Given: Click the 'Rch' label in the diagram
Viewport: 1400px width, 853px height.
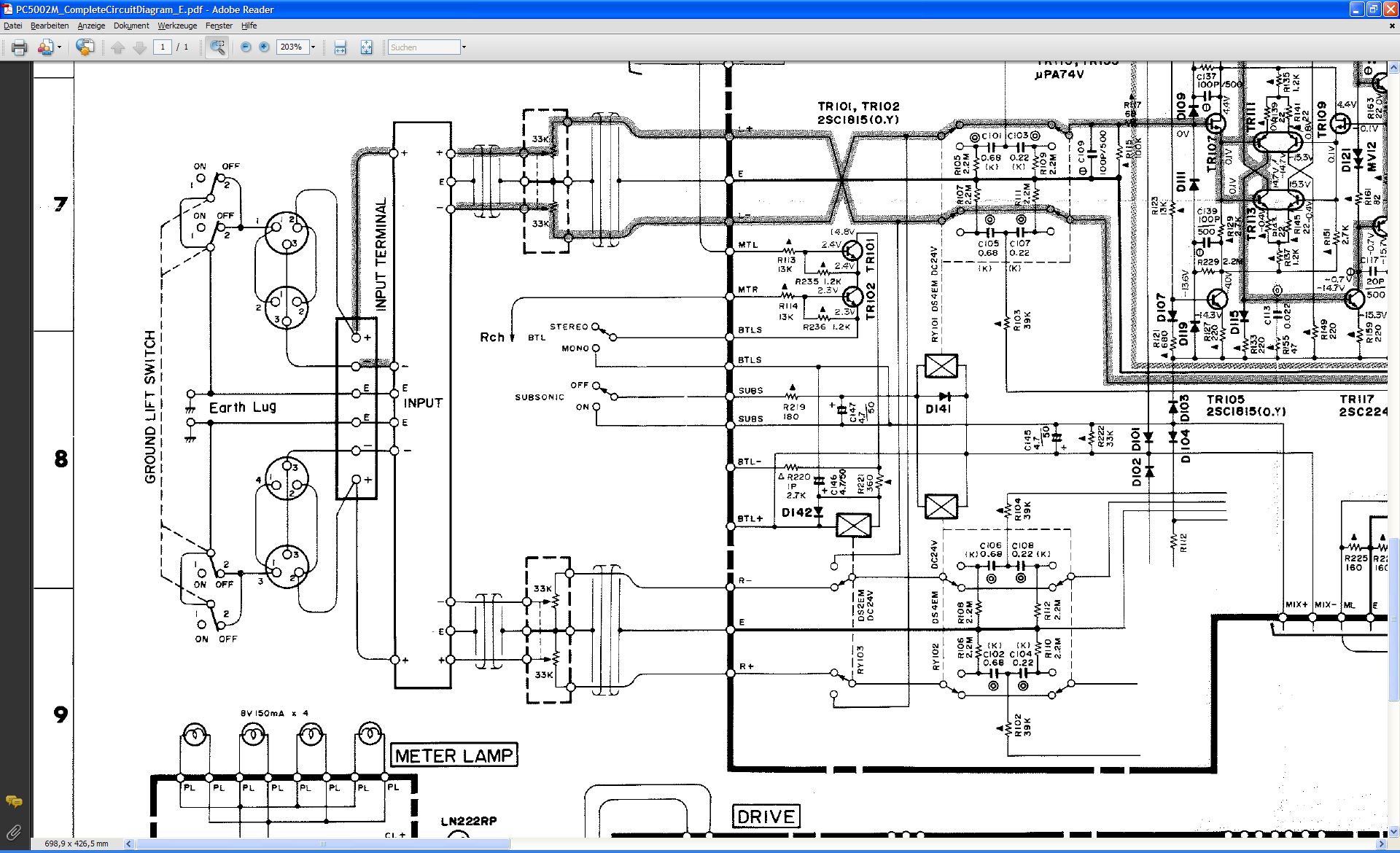Looking at the screenshot, I should (492, 337).
